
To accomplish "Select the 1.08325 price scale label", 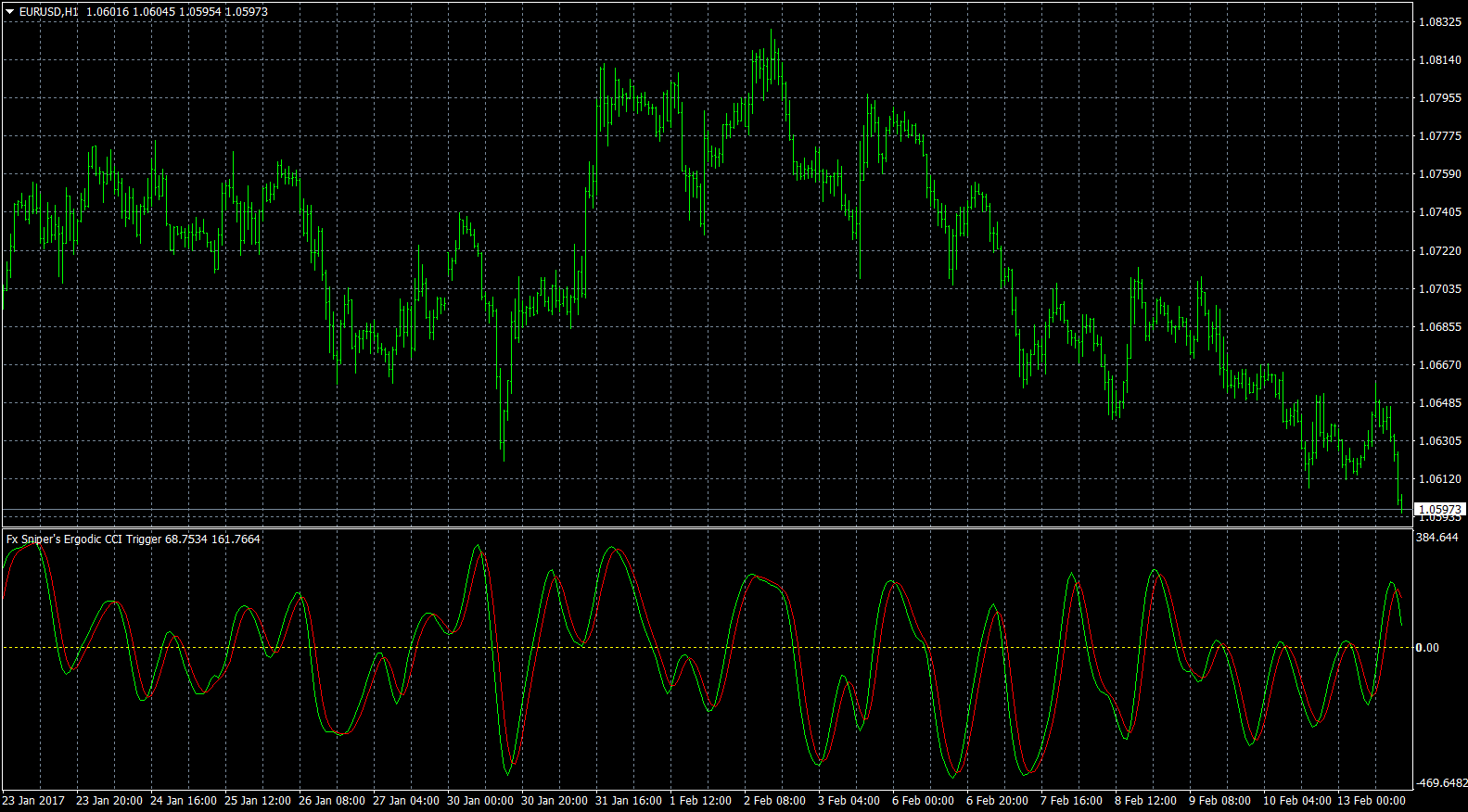I will pyautogui.click(x=1440, y=22).
